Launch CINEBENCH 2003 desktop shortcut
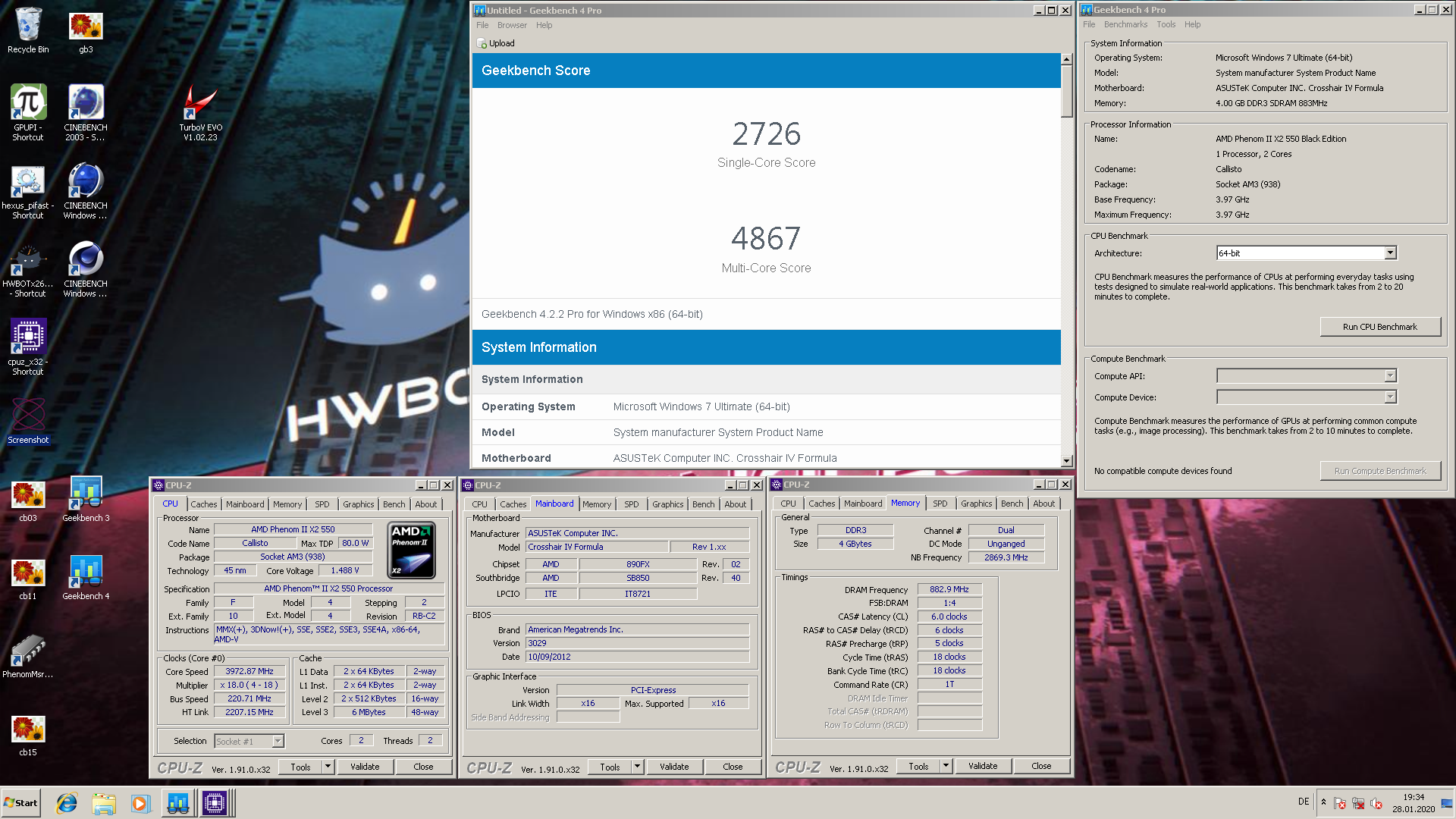This screenshot has width=1456, height=819. pos(86,112)
